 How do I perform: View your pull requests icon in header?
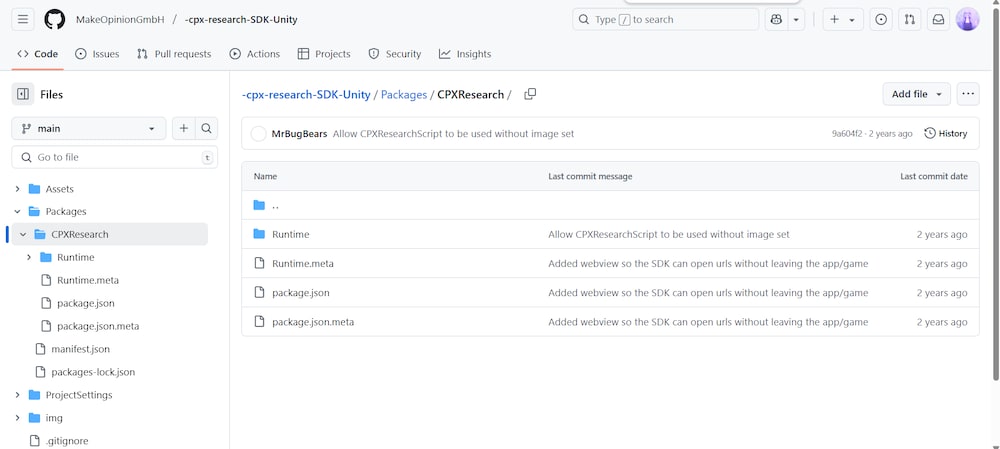coord(909,19)
